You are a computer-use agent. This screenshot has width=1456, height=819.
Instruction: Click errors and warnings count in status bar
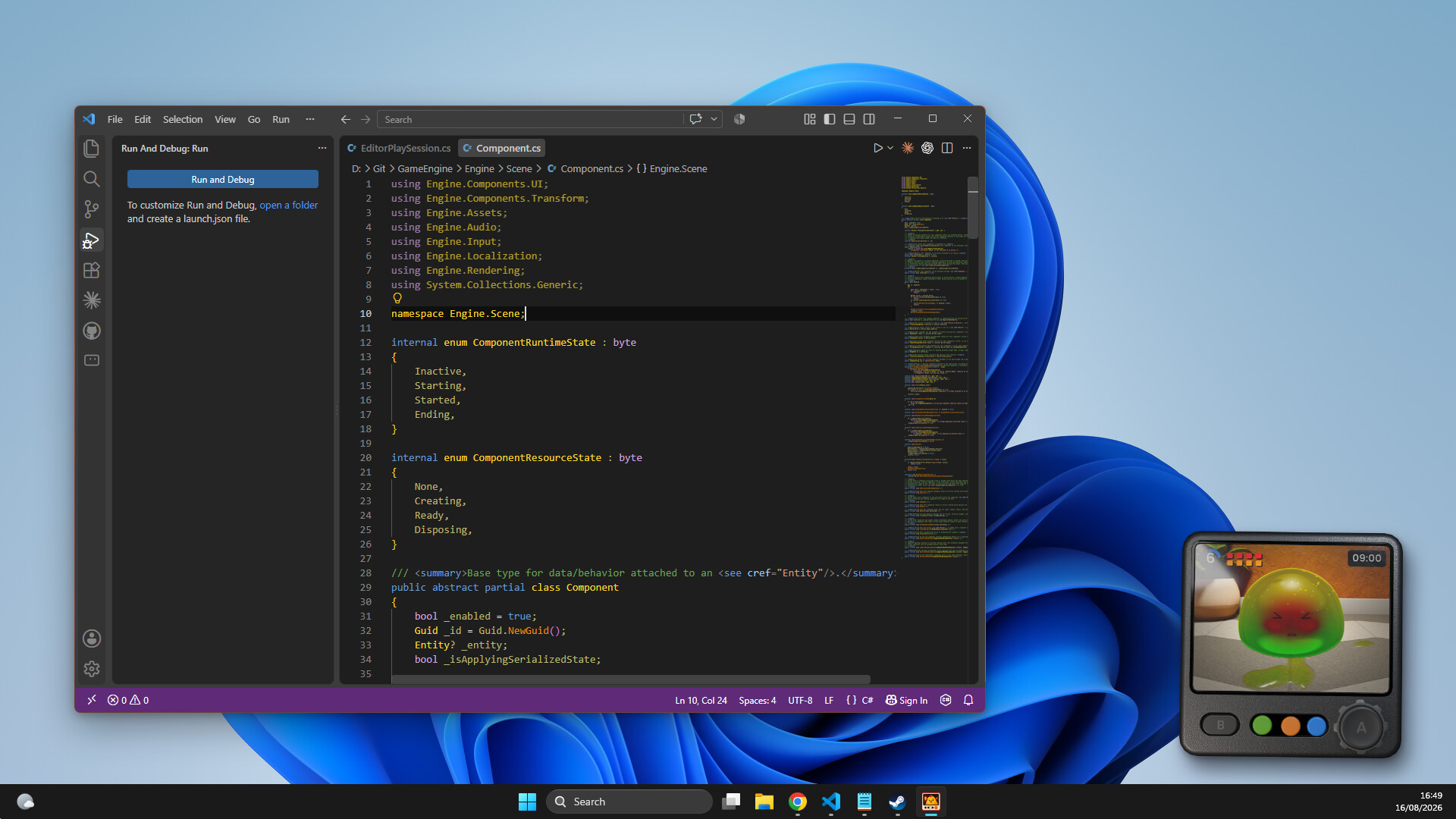click(128, 700)
